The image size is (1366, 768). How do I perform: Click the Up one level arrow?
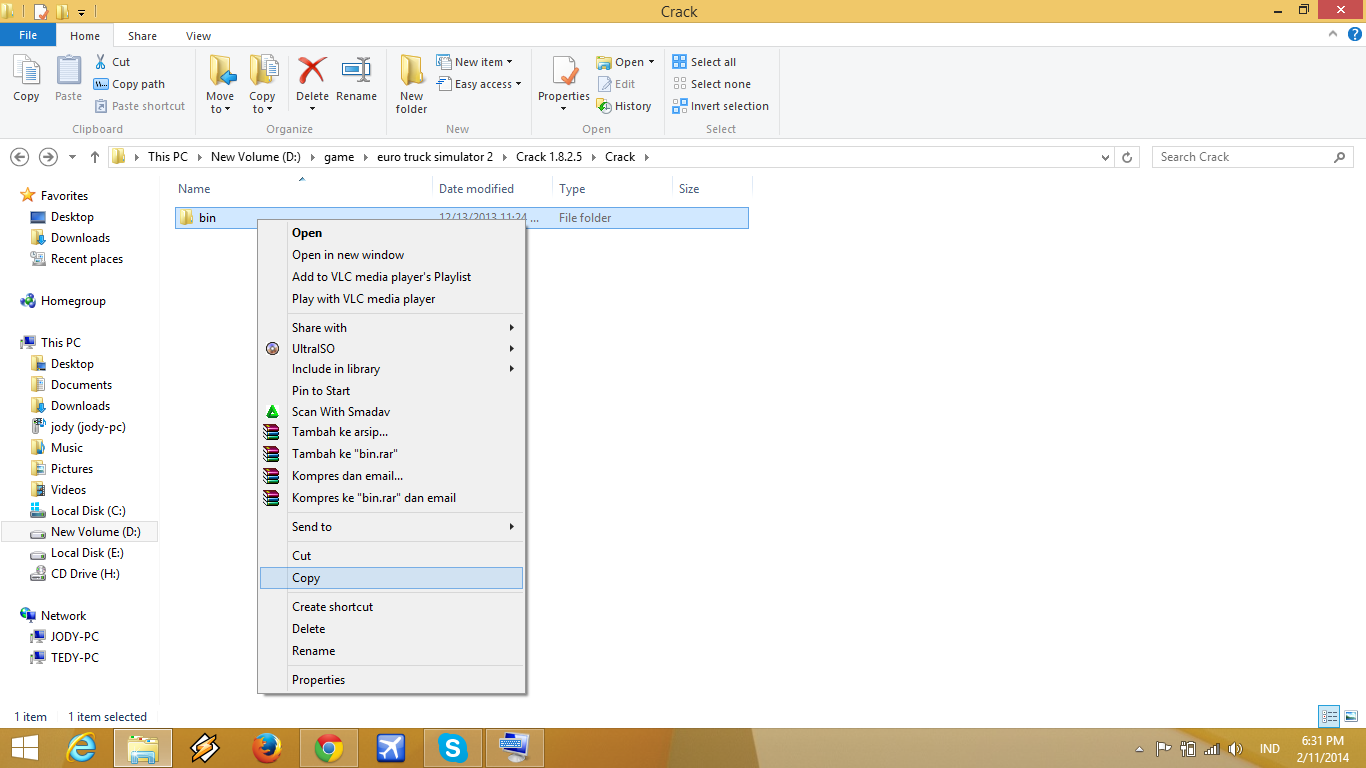95,157
